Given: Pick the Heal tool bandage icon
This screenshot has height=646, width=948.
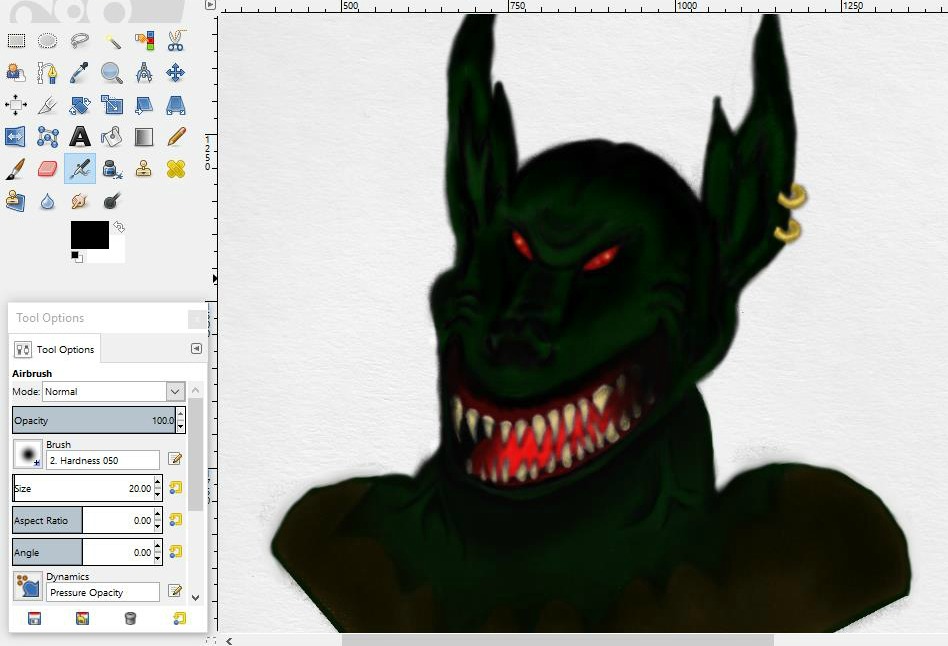Looking at the screenshot, I should [x=176, y=169].
